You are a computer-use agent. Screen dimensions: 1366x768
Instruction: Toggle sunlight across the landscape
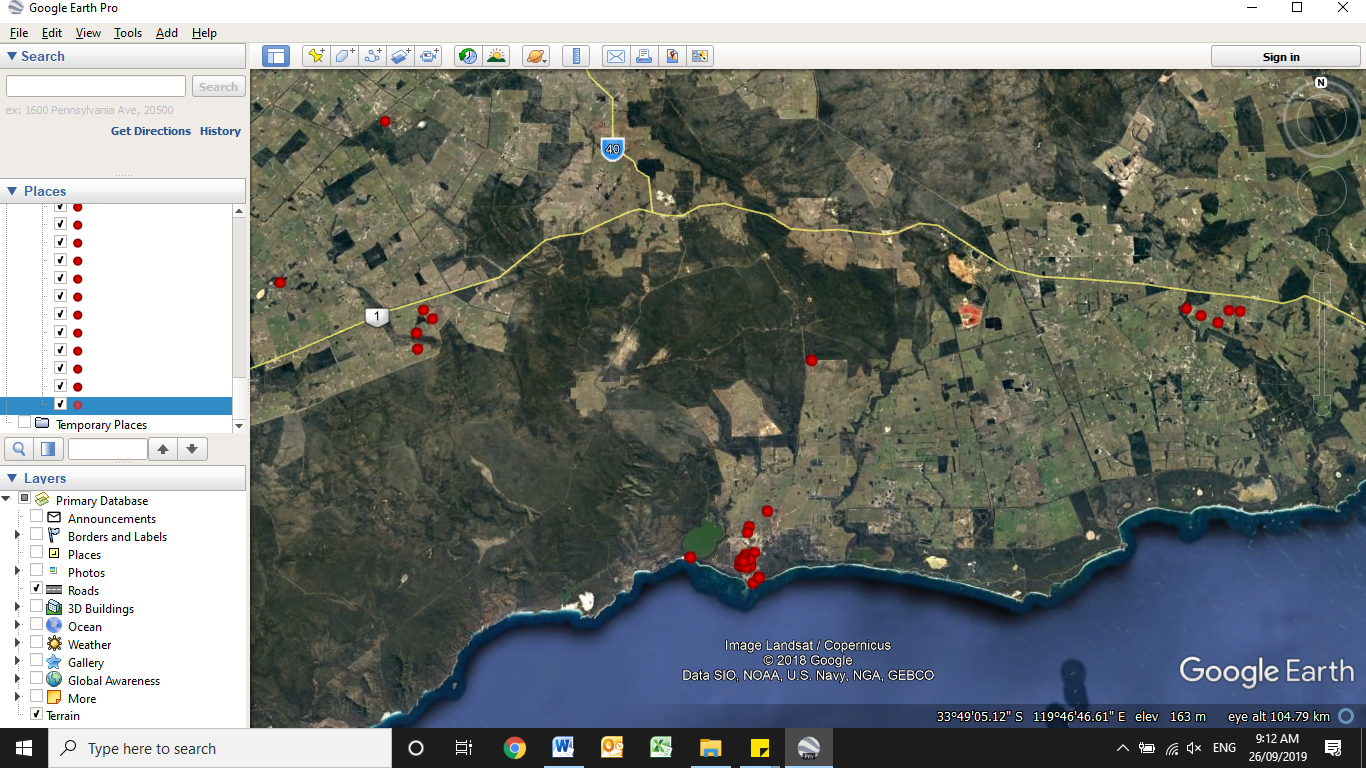click(495, 56)
